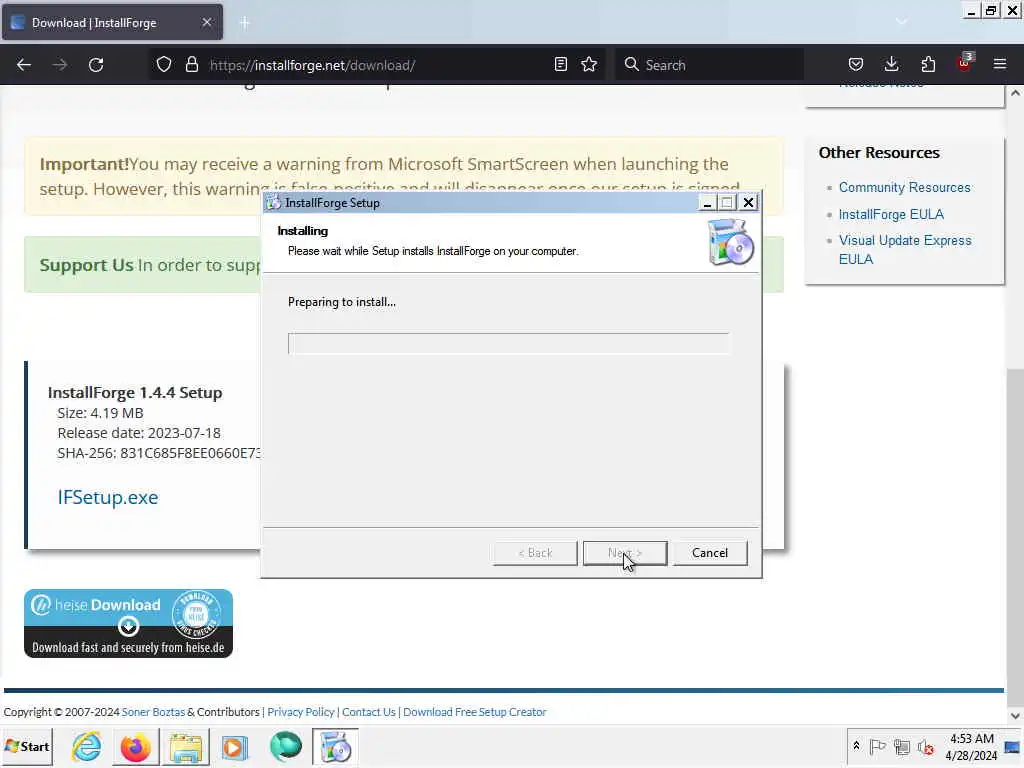Open the Windows Start menu
This screenshot has height=768, width=1024.
(27, 746)
